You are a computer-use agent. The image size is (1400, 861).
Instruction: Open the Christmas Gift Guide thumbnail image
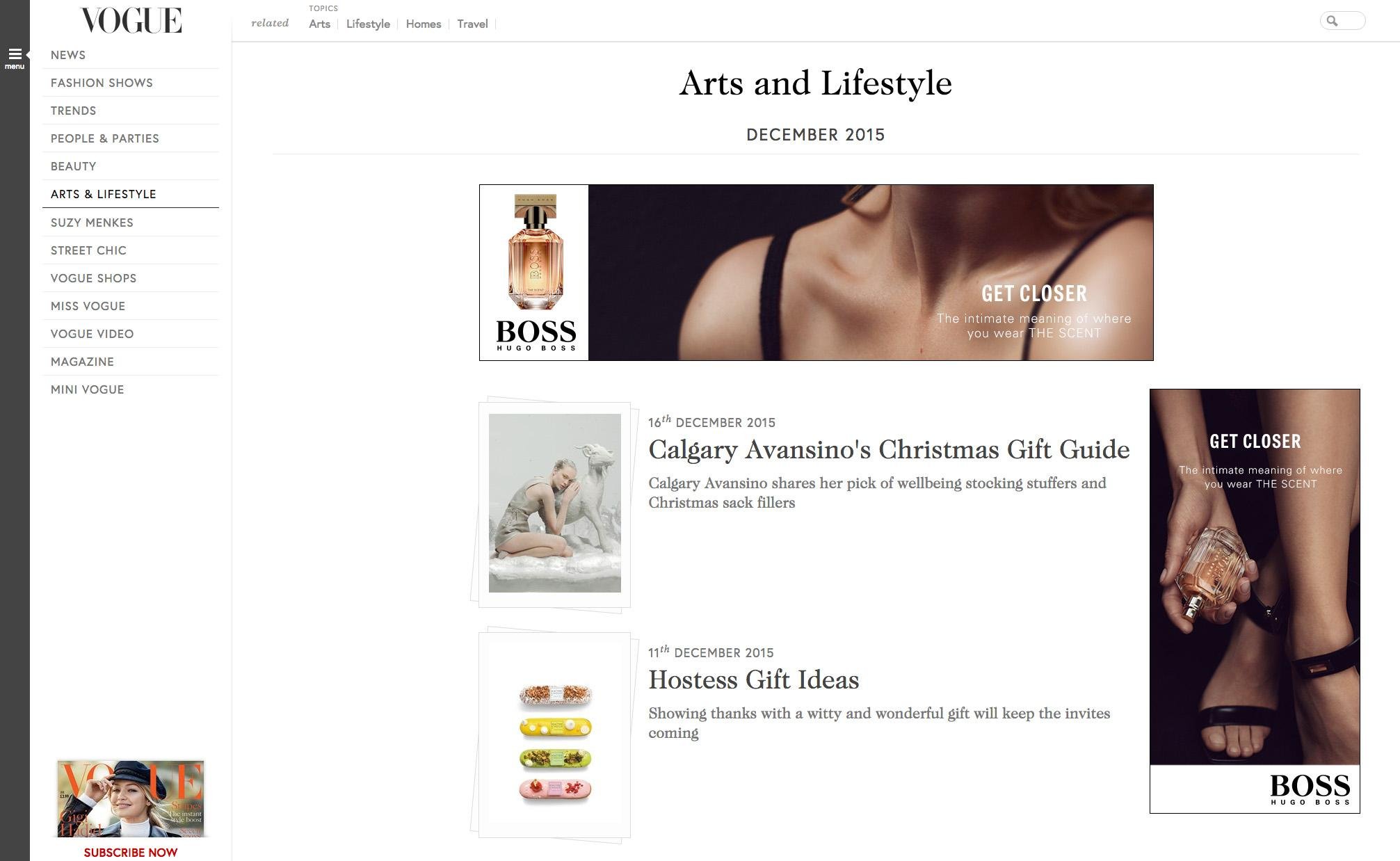[554, 504]
